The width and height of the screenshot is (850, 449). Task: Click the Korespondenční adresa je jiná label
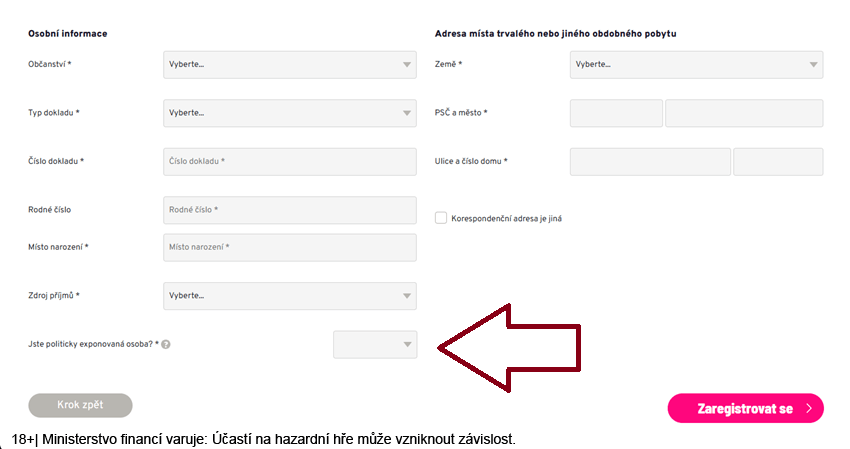point(506,219)
